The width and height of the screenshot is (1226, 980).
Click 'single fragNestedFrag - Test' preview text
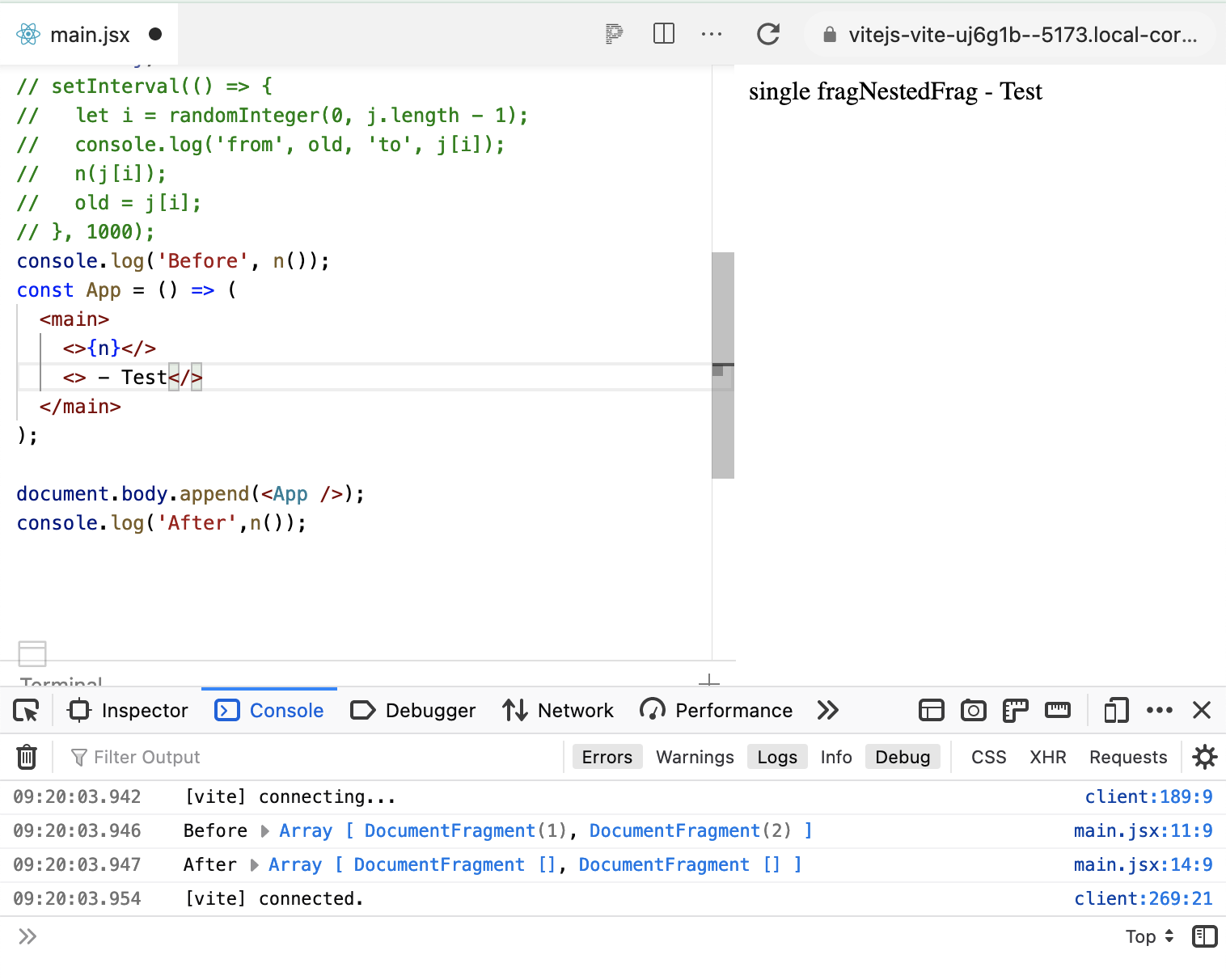(x=895, y=91)
